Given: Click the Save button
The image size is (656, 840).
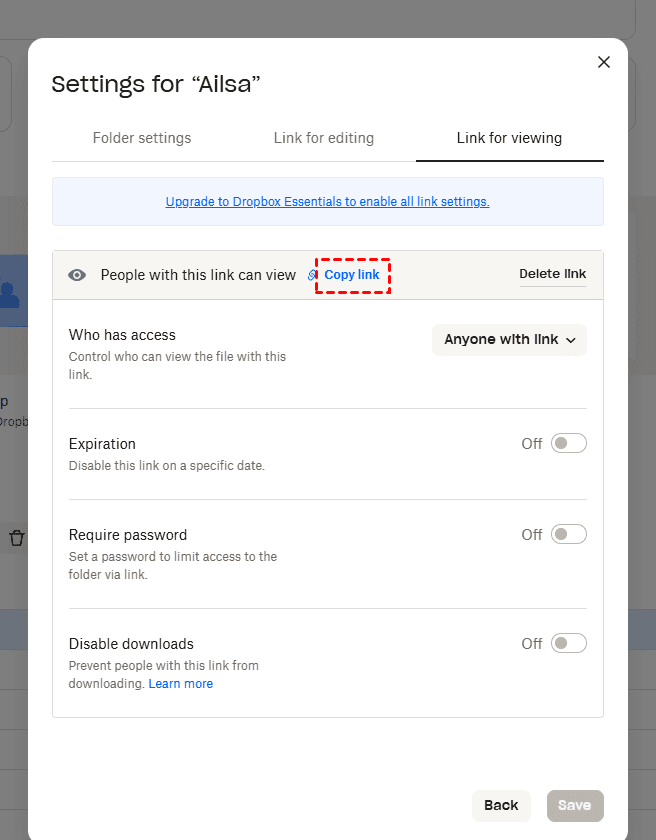Looking at the screenshot, I should (x=575, y=805).
